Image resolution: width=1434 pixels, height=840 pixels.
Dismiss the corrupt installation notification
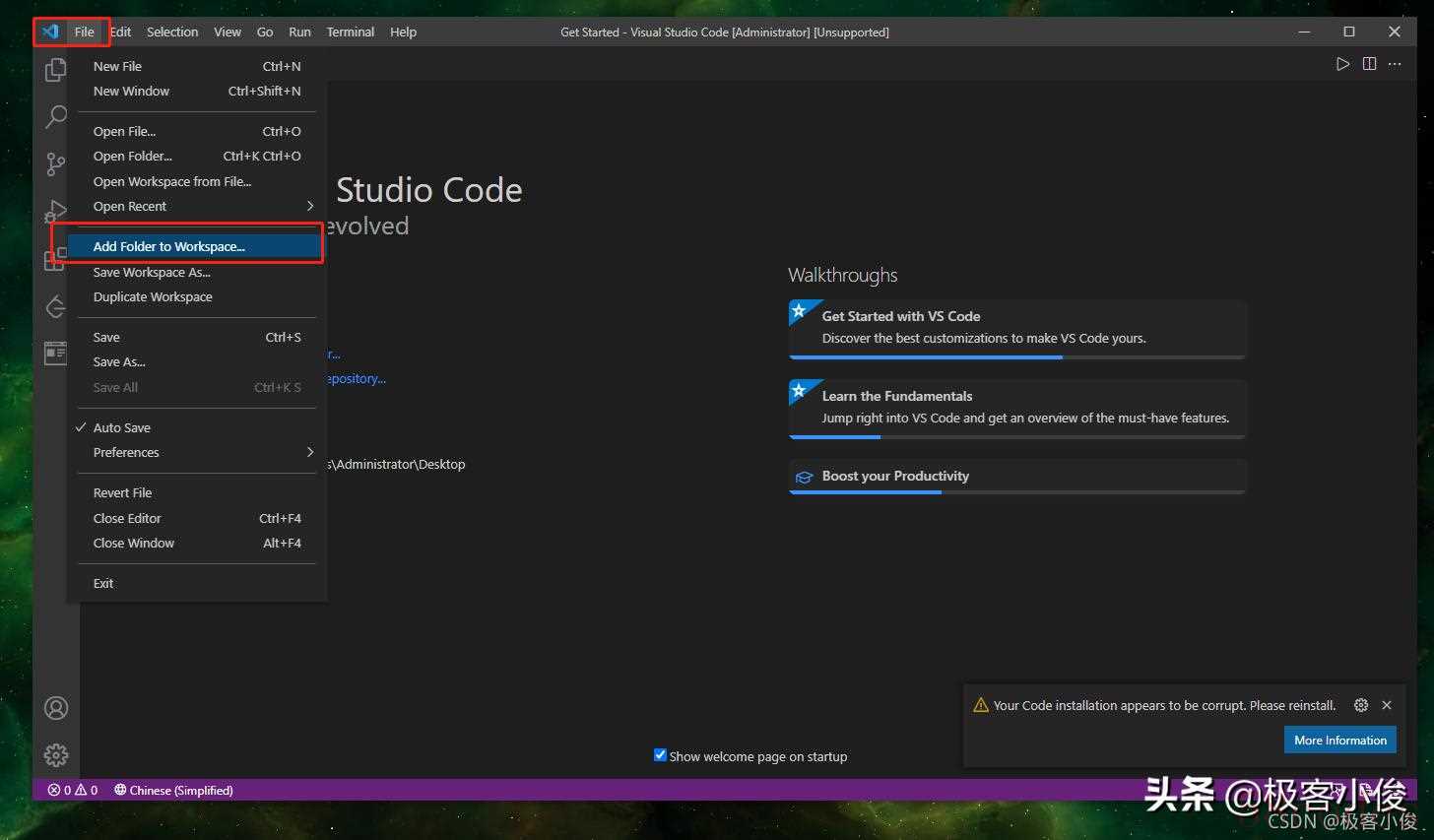pos(1387,705)
